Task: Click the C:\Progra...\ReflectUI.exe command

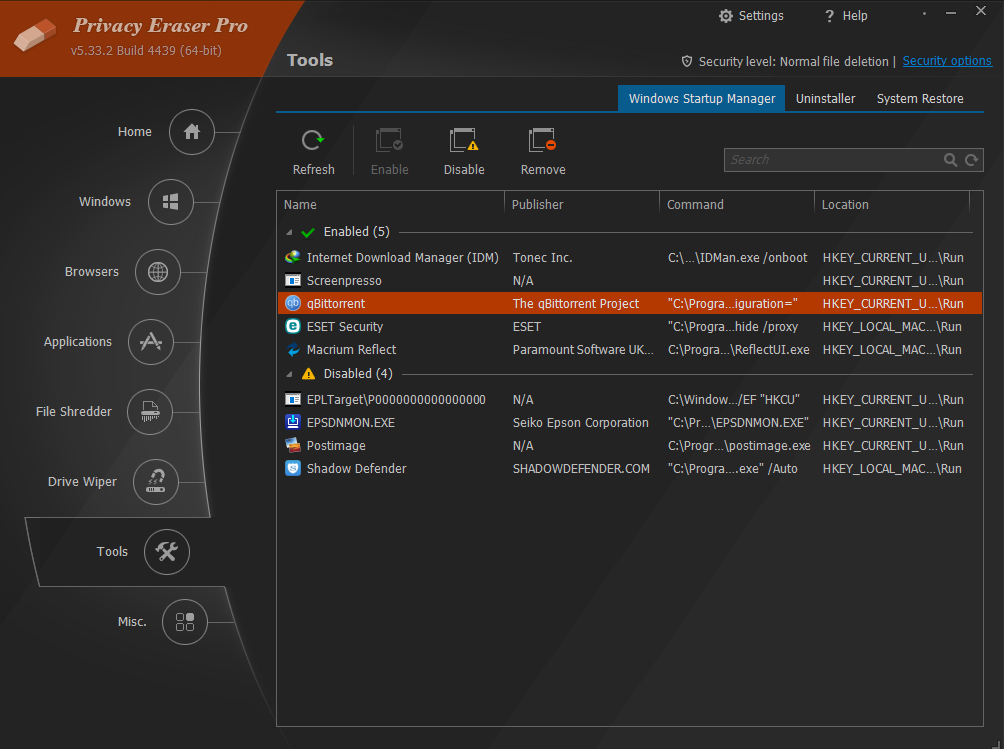Action: (738, 350)
